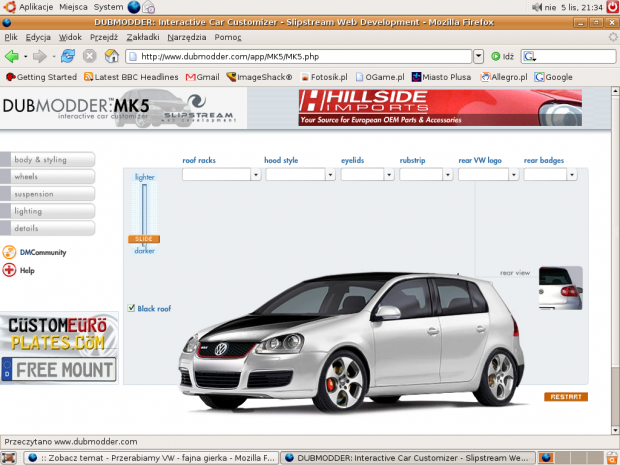Launch the mail client panel icon
620x465 pixels.
click(149, 7)
